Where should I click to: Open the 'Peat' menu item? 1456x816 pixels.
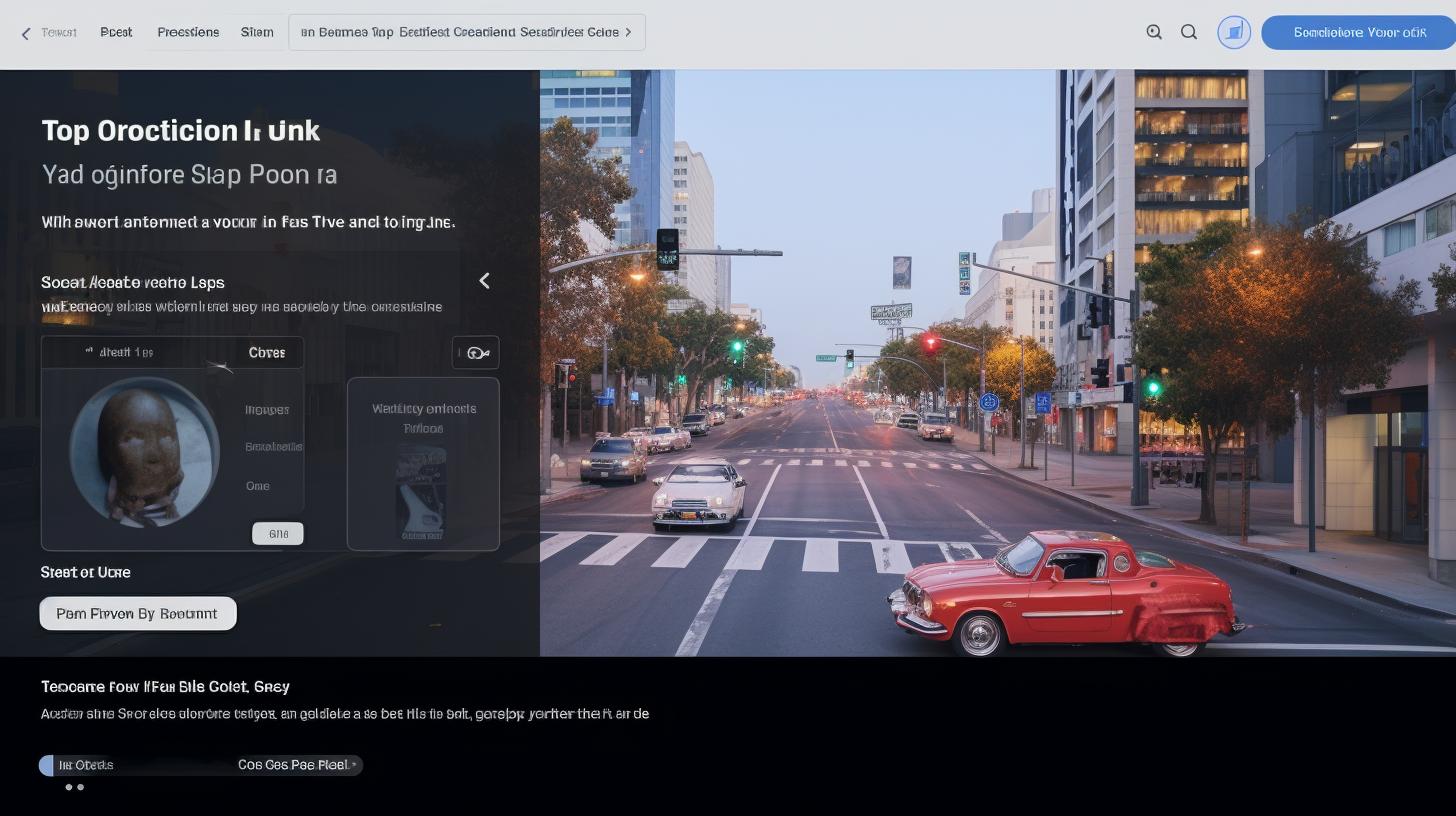[116, 32]
